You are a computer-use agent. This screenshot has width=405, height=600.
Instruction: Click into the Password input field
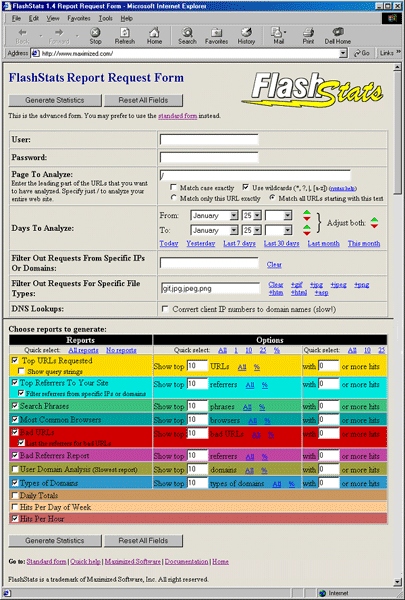click(209, 157)
